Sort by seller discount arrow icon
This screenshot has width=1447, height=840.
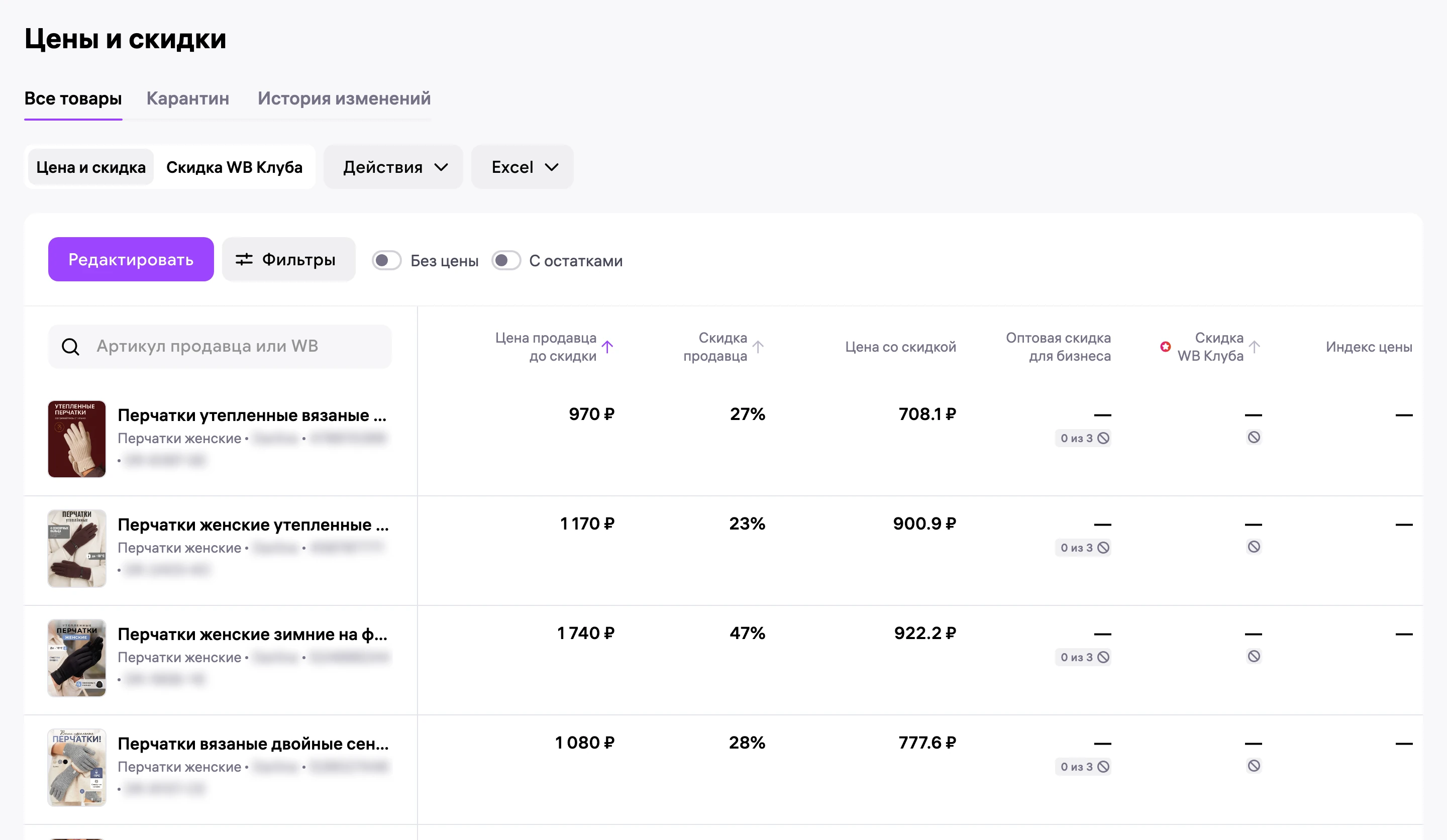point(758,347)
